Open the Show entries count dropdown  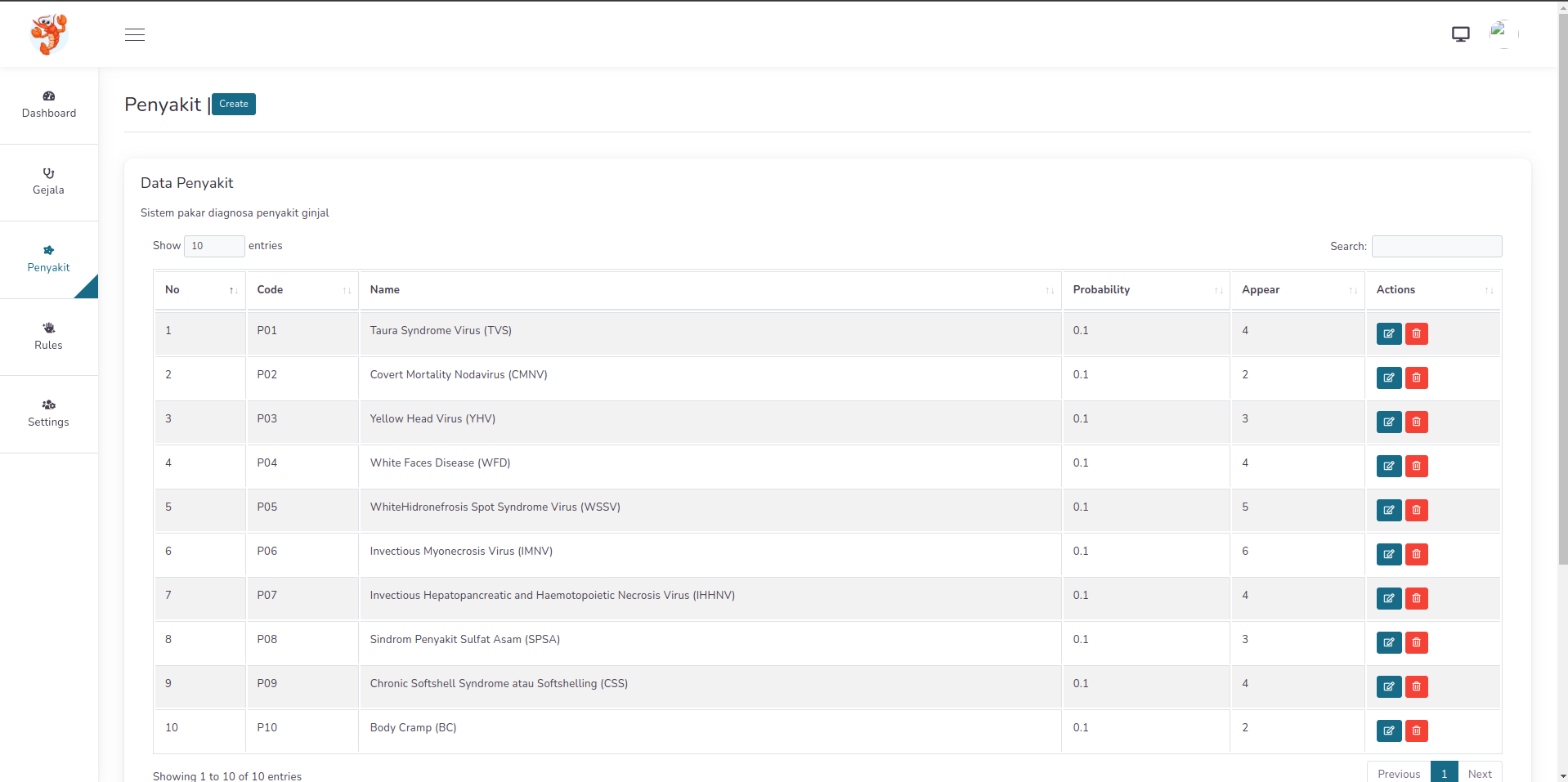point(214,246)
